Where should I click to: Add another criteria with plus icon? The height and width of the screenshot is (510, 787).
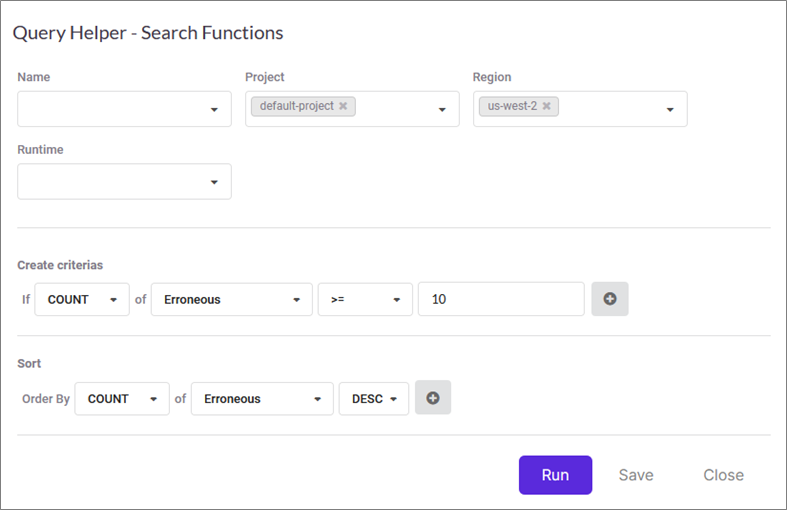pyautogui.click(x=610, y=299)
